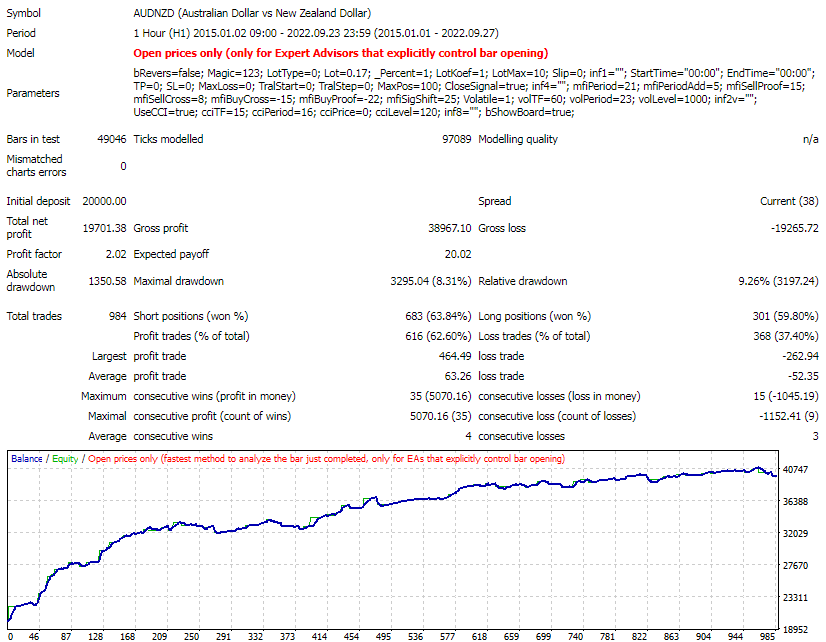Click the parameters line beginning UseCCI=true
This screenshot has width=826, height=642.
(x=353, y=113)
